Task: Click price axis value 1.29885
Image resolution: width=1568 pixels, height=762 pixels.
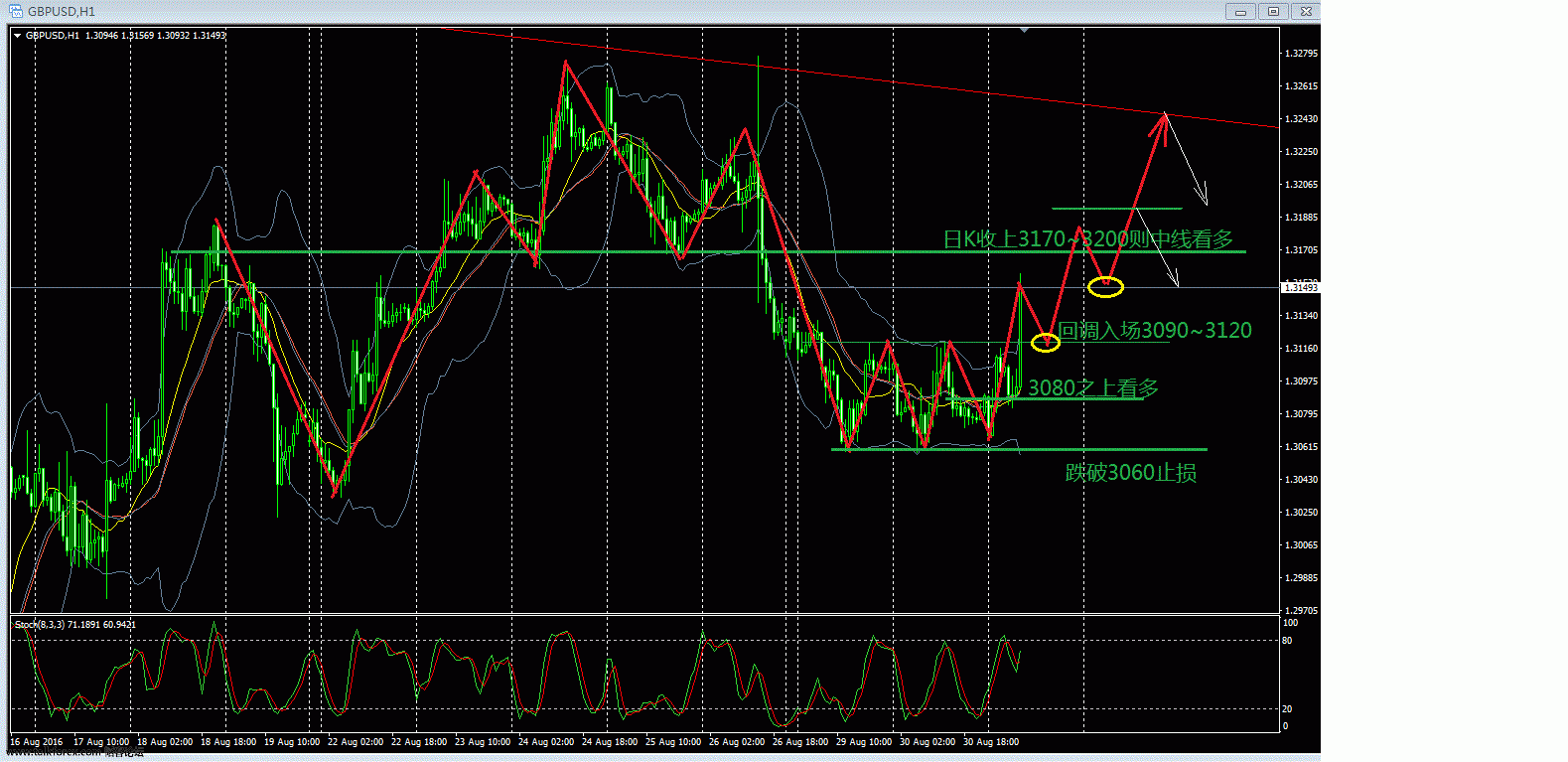Action: pyautogui.click(x=1301, y=578)
